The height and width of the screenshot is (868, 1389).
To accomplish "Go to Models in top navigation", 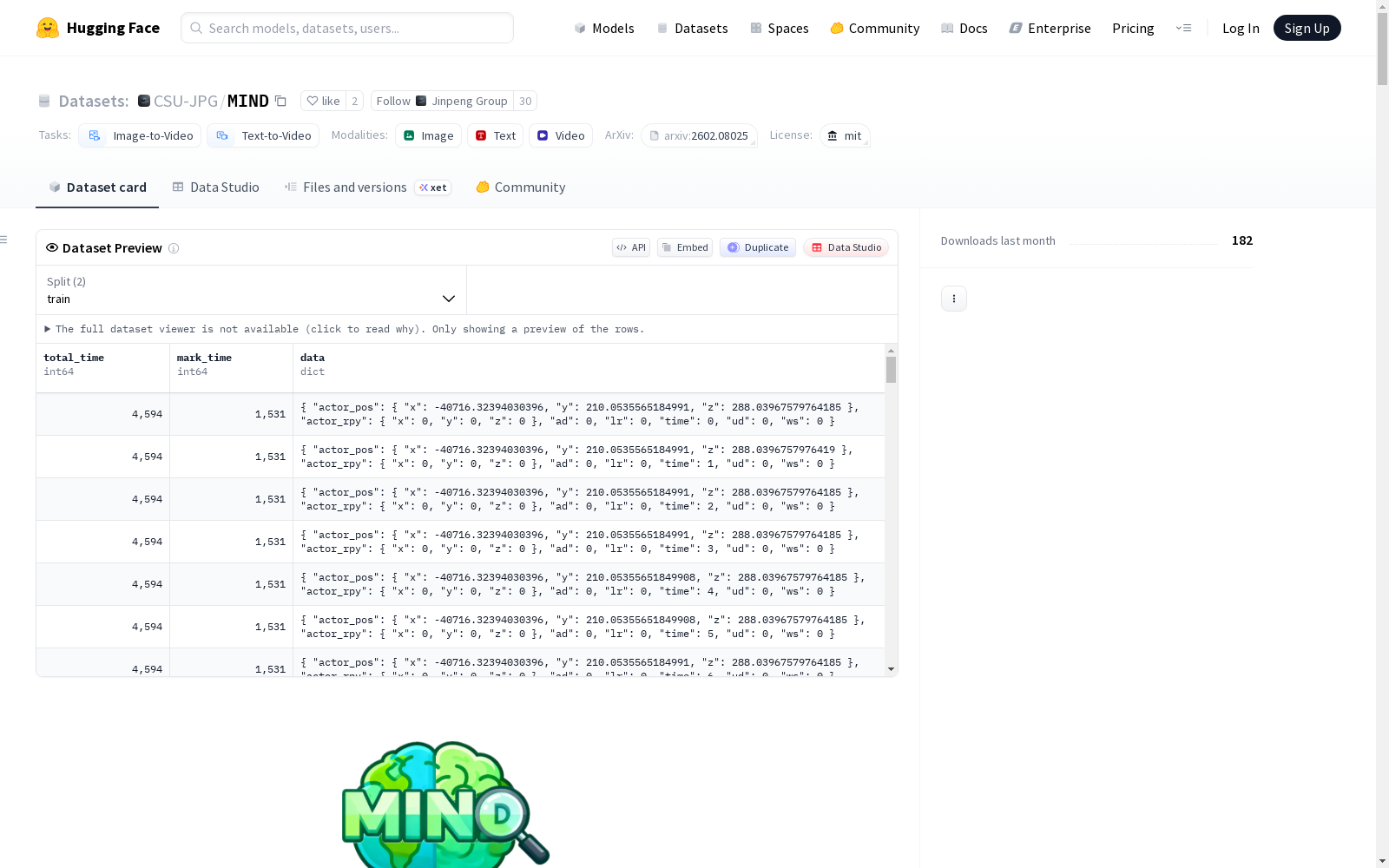I will coord(604,28).
